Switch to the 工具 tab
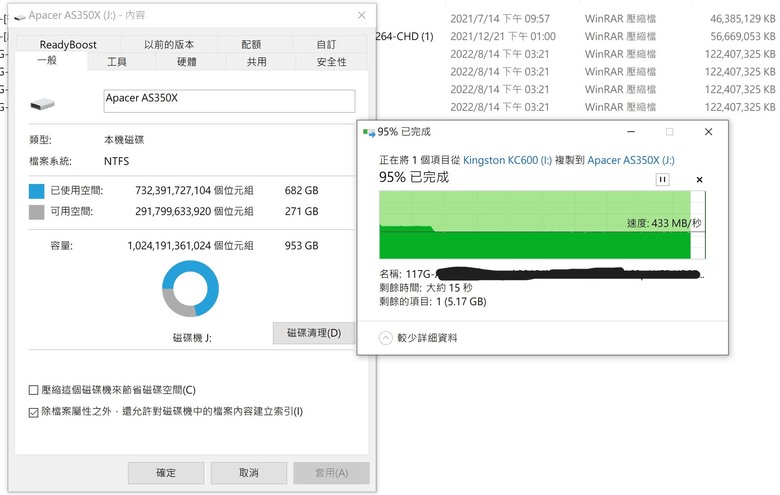This screenshot has width=780, height=495. 117,62
